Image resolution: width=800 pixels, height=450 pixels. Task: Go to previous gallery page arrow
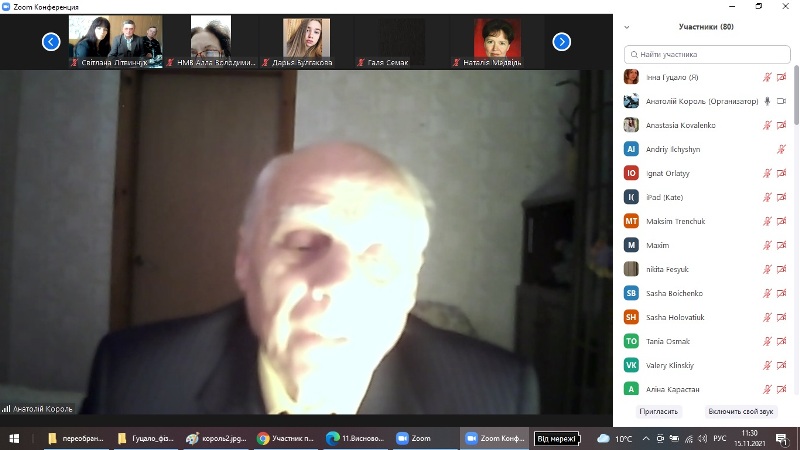point(51,42)
